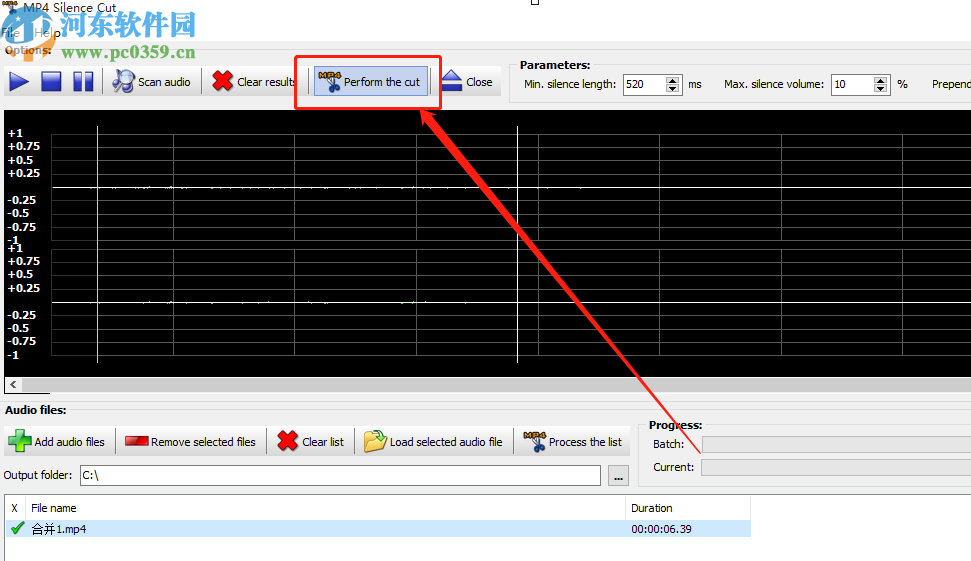
Task: Open the File menu
Action: pos(11,33)
